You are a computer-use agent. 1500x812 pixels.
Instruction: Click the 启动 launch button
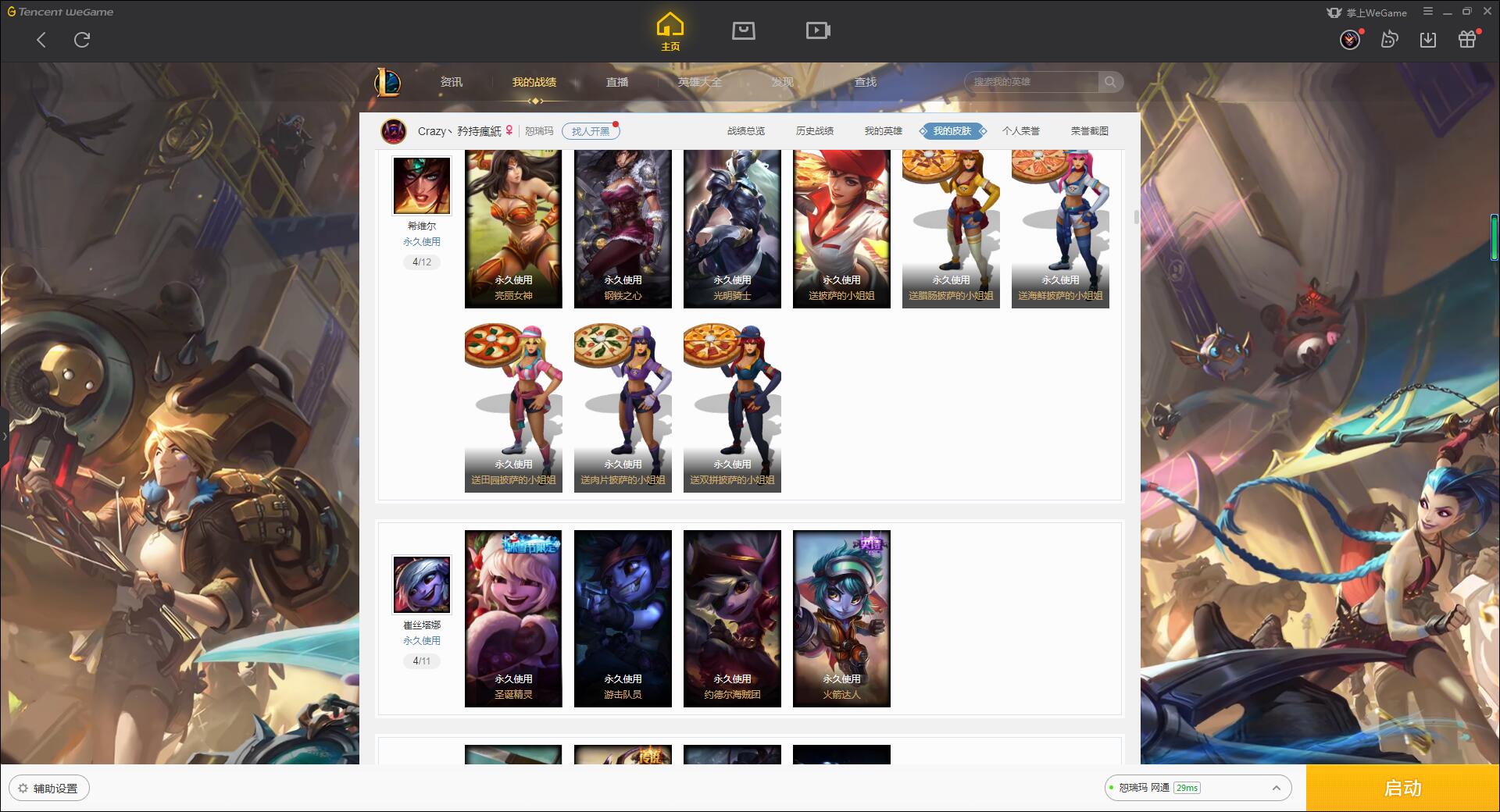click(x=1403, y=789)
